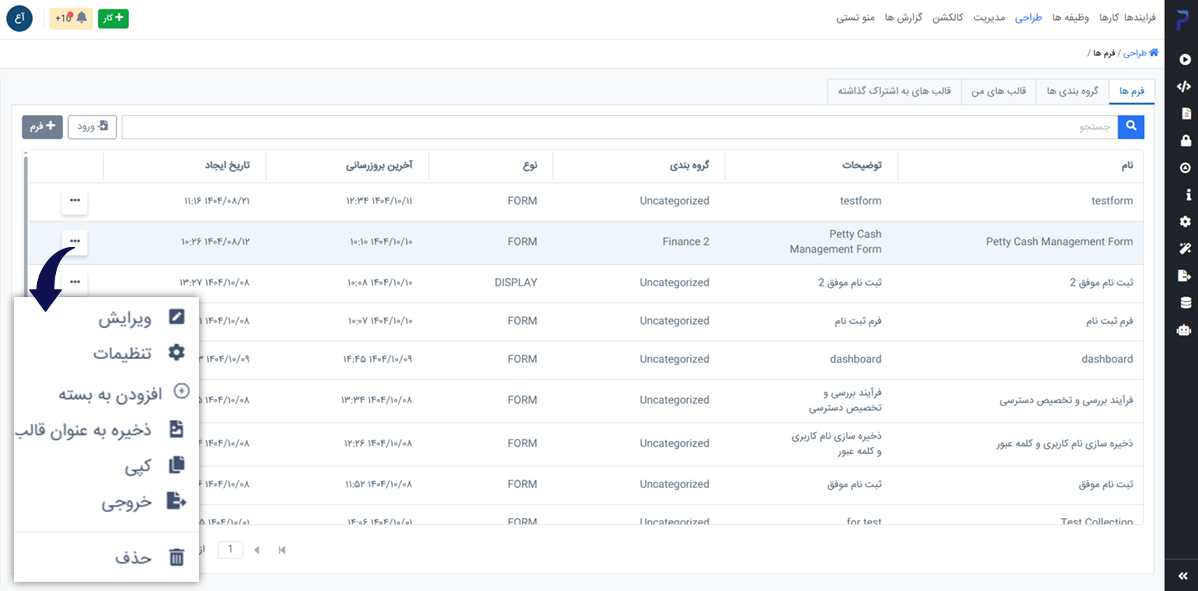Screen dimensions: 1198x591
Task: Click the code brackets icon in the sidebar
Action: click(1185, 86)
